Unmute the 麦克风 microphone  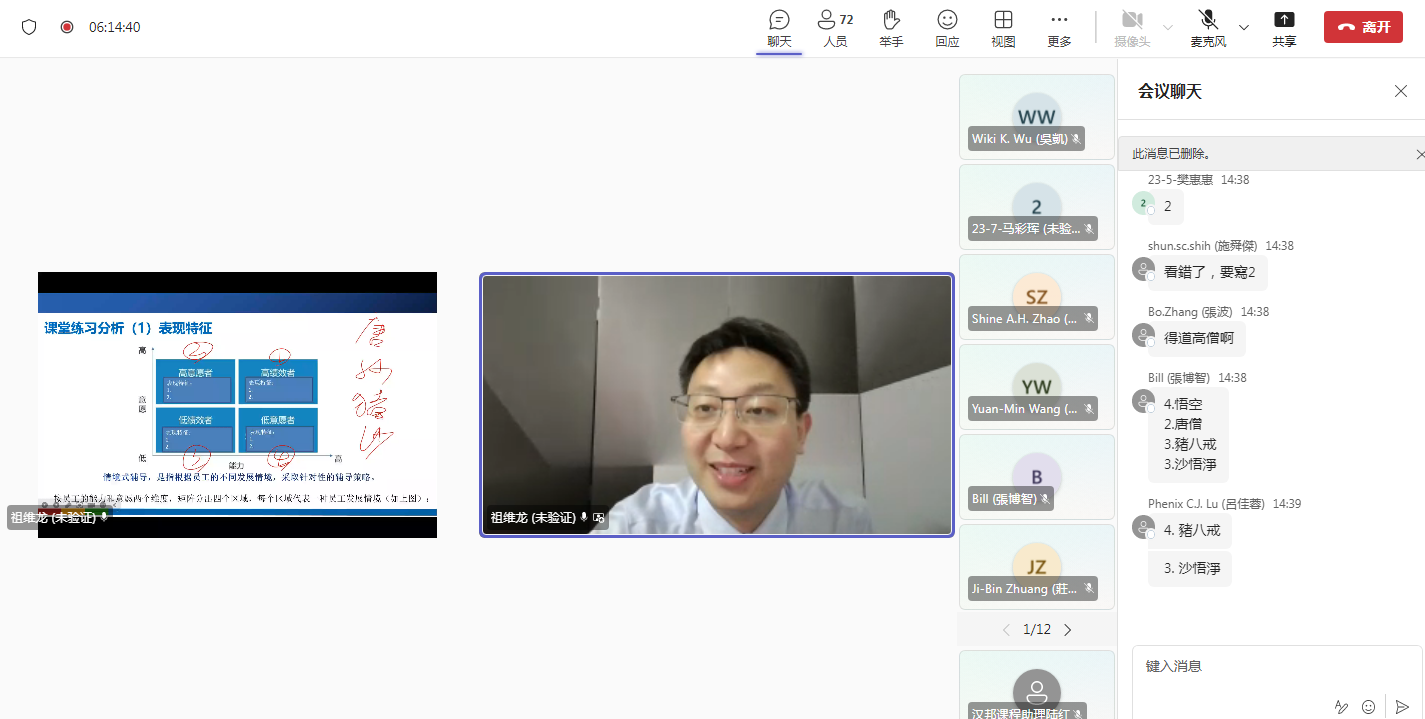pyautogui.click(x=1208, y=28)
